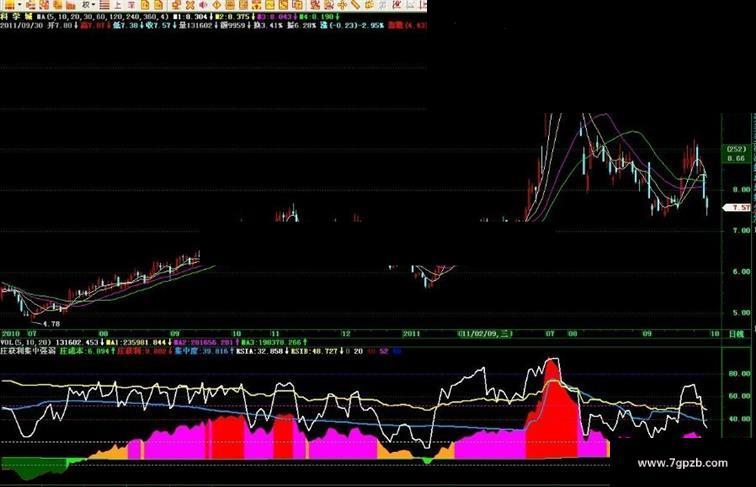Click the '2010' year label on time axis

[x=11, y=333]
